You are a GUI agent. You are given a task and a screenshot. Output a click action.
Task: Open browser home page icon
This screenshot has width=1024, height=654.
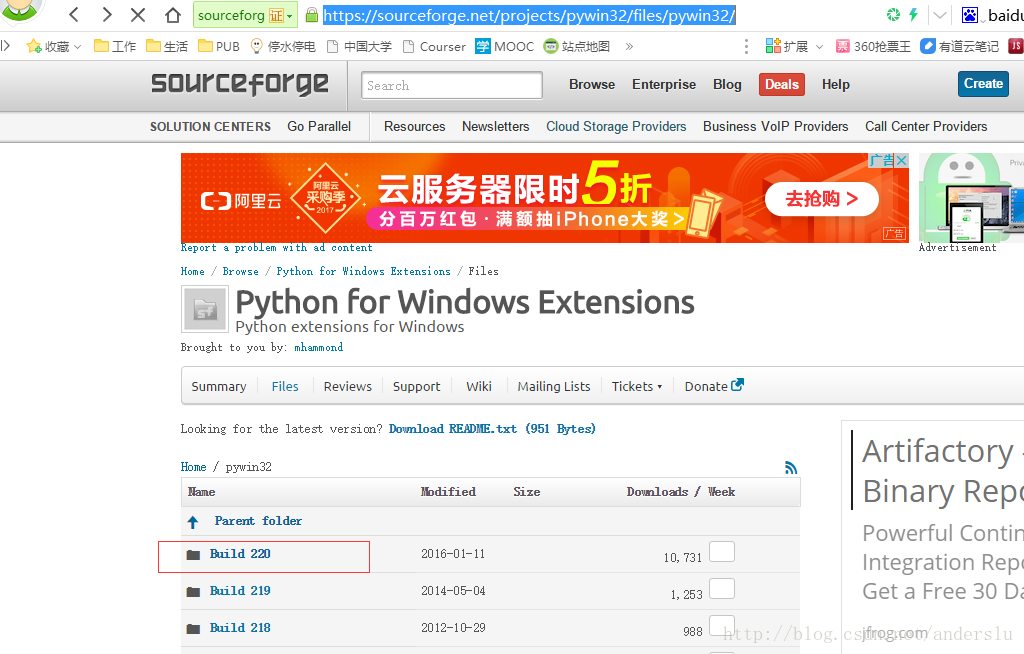172,14
